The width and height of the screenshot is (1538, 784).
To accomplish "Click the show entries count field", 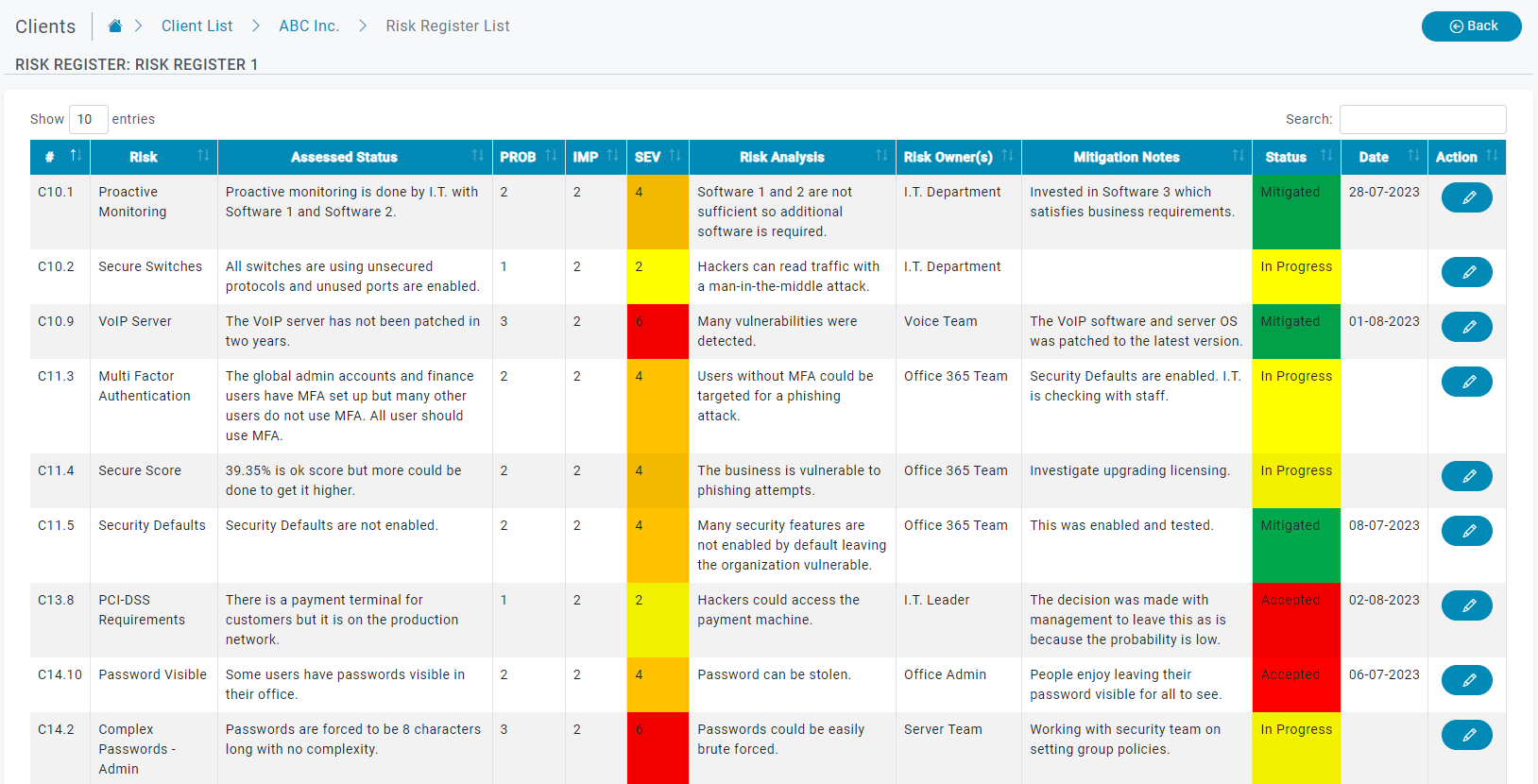I will coord(88,120).
